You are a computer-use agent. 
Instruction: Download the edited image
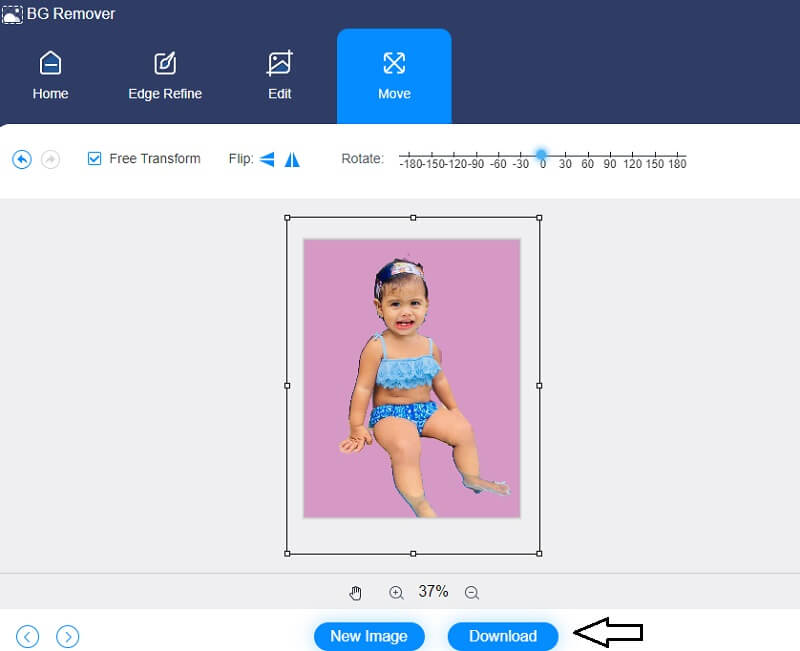[502, 636]
